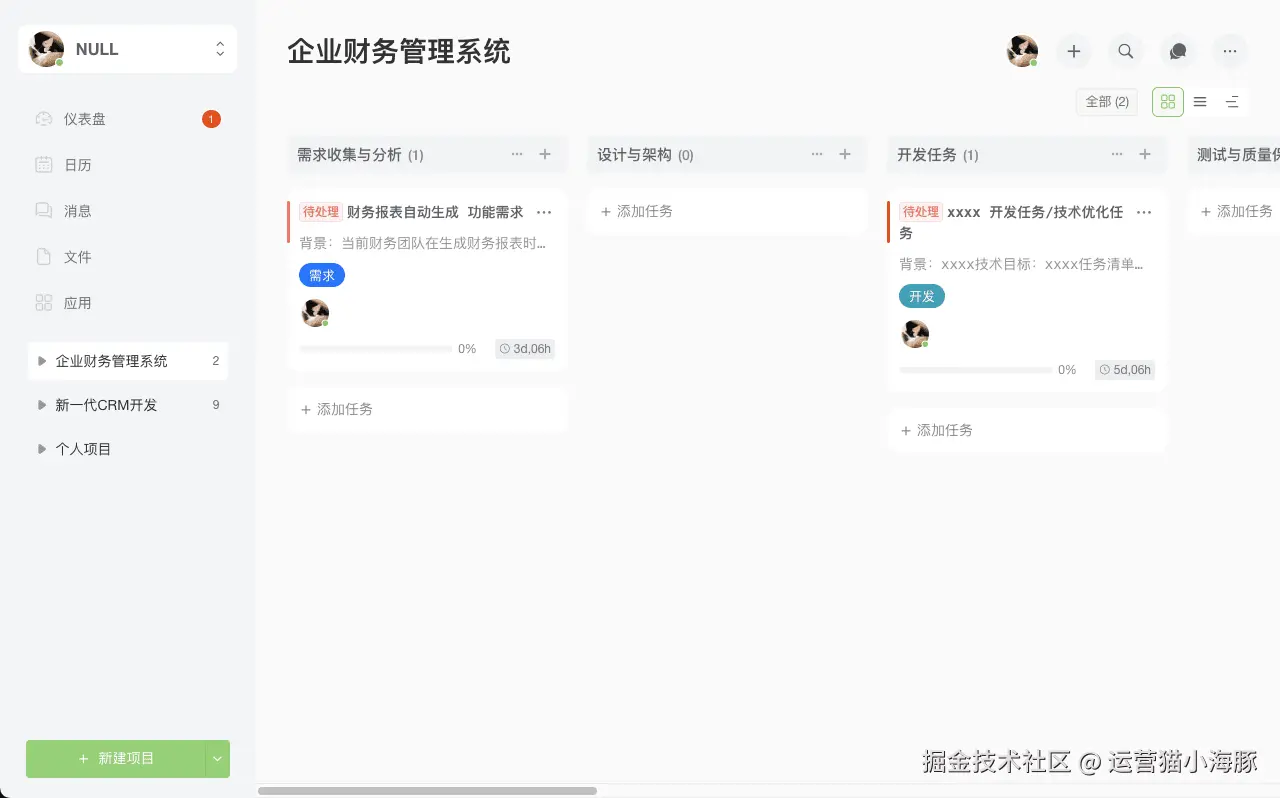
Task: Expand the 企业财务管理系统 project tree arrow
Action: click(42, 361)
